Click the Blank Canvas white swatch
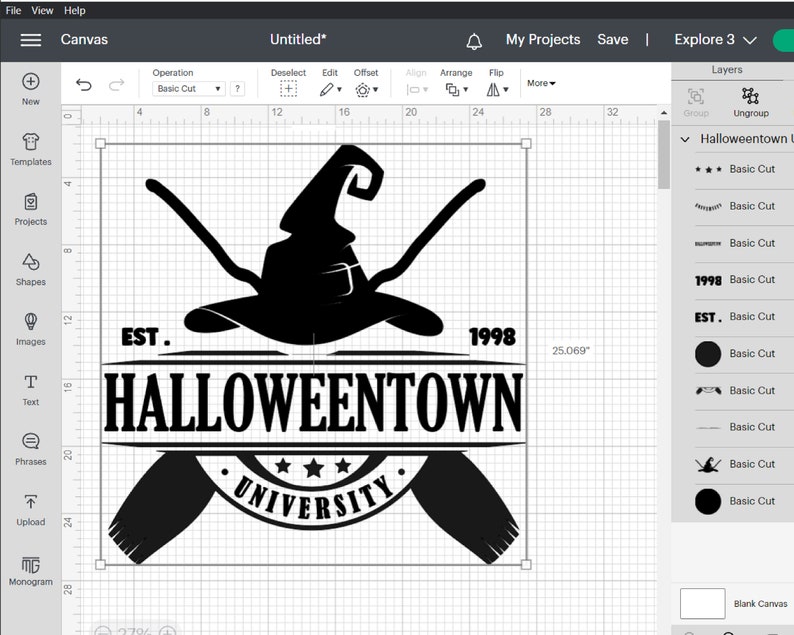The height and width of the screenshot is (635, 794). point(702,603)
